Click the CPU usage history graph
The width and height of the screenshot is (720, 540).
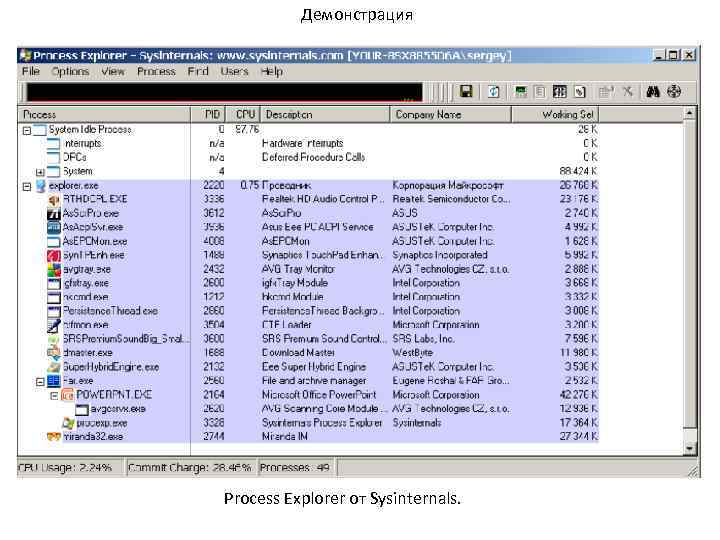pyautogui.click(x=224, y=92)
